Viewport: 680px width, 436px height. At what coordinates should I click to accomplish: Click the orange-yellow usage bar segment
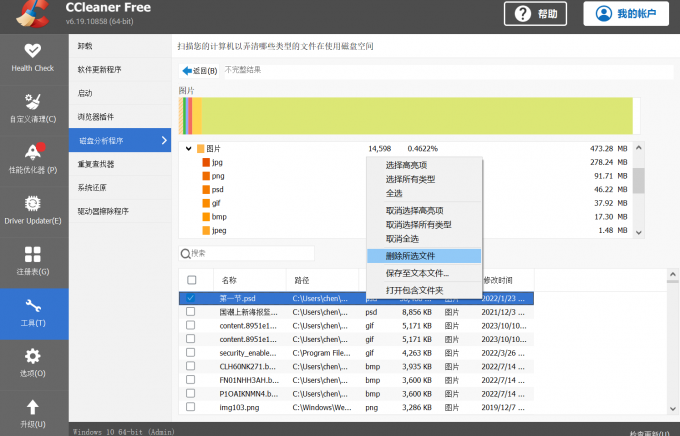[197, 116]
